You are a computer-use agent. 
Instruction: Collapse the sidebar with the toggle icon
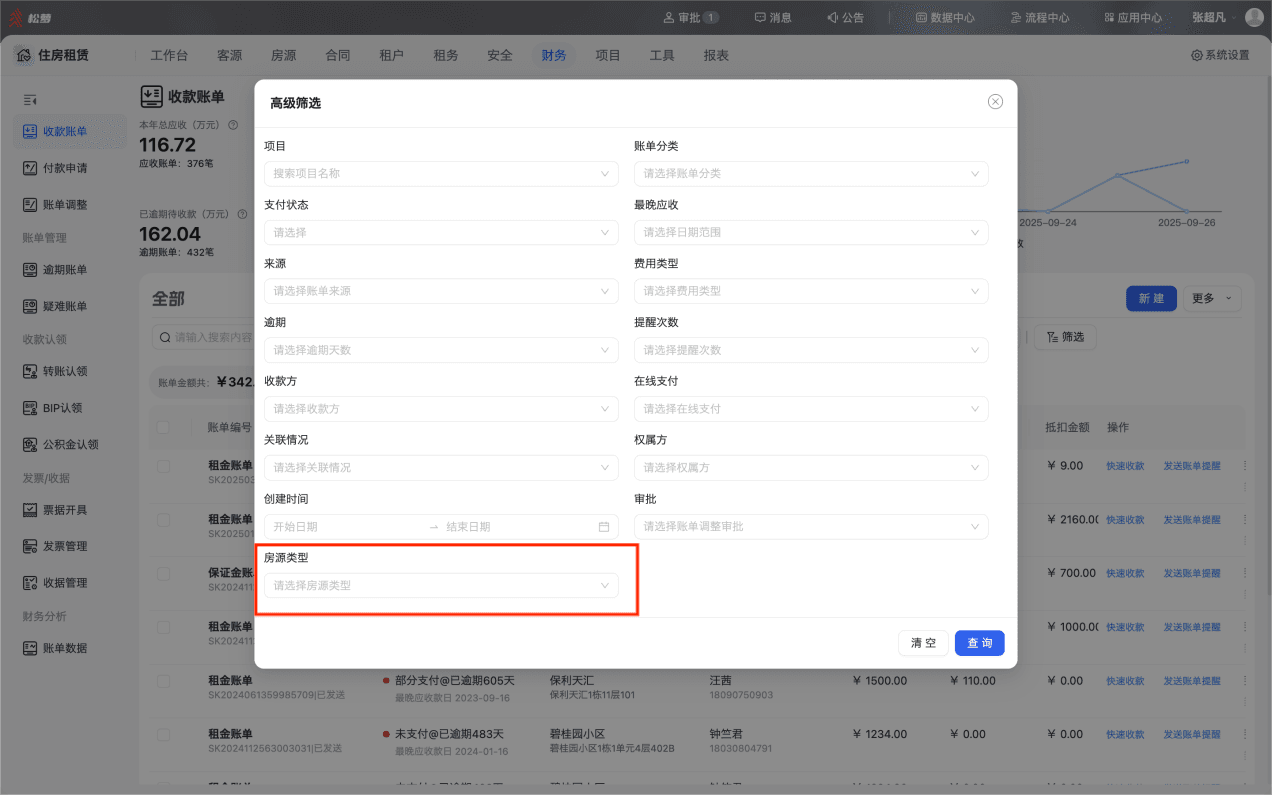click(30, 100)
